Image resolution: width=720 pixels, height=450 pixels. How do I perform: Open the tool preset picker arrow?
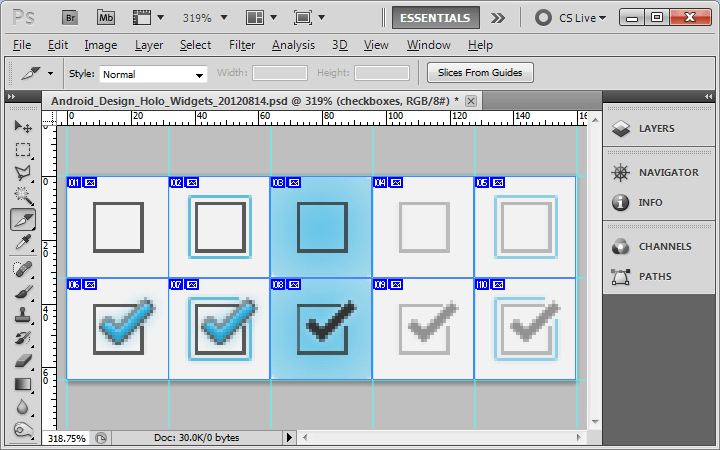pos(51,73)
